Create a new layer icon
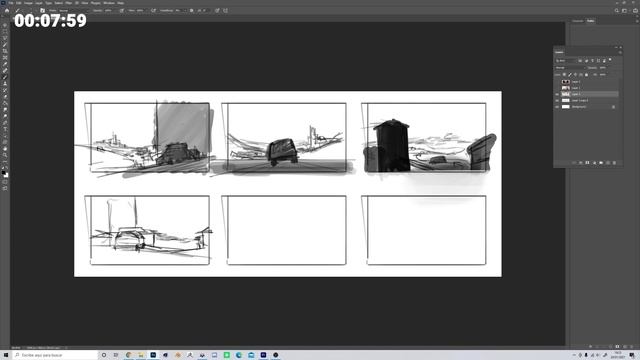 tap(608, 163)
